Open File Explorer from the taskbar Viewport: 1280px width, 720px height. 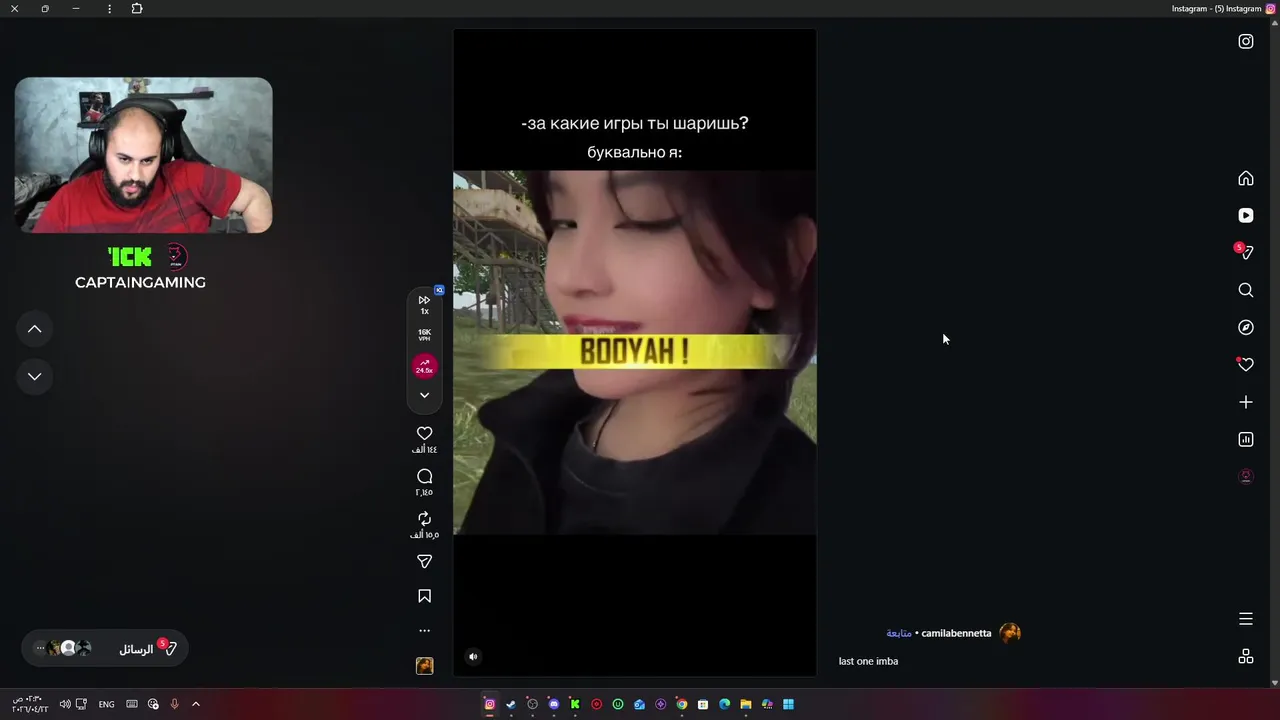coord(746,704)
